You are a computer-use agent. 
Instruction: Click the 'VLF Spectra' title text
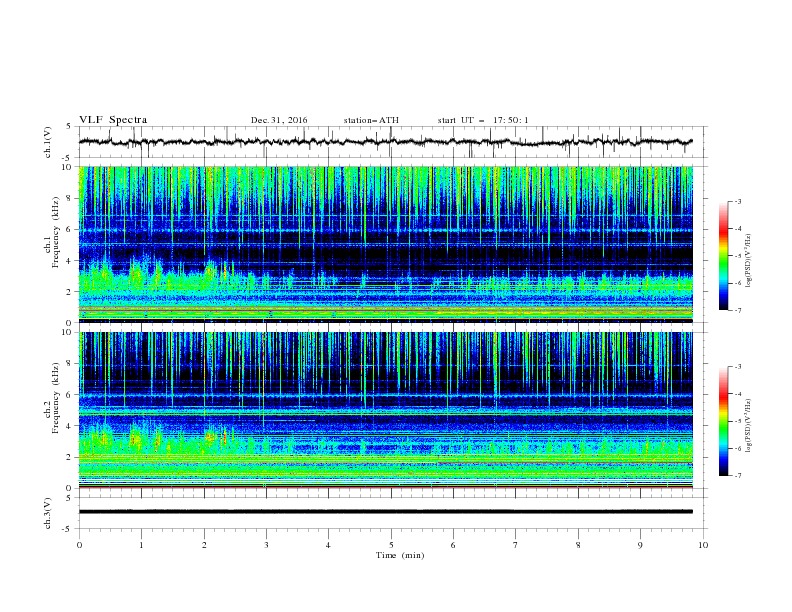click(113, 120)
